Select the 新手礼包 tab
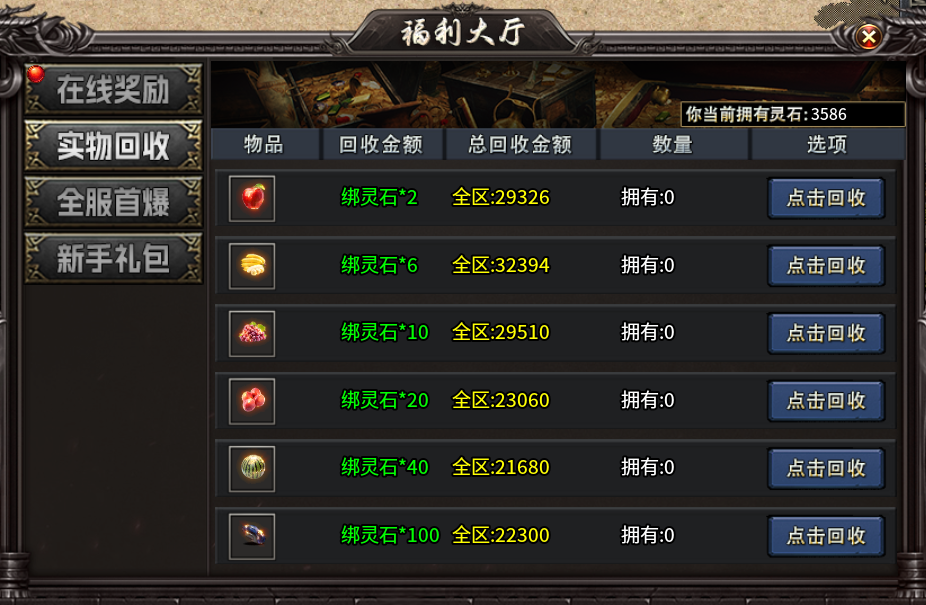926x605 pixels. pyautogui.click(x=113, y=258)
